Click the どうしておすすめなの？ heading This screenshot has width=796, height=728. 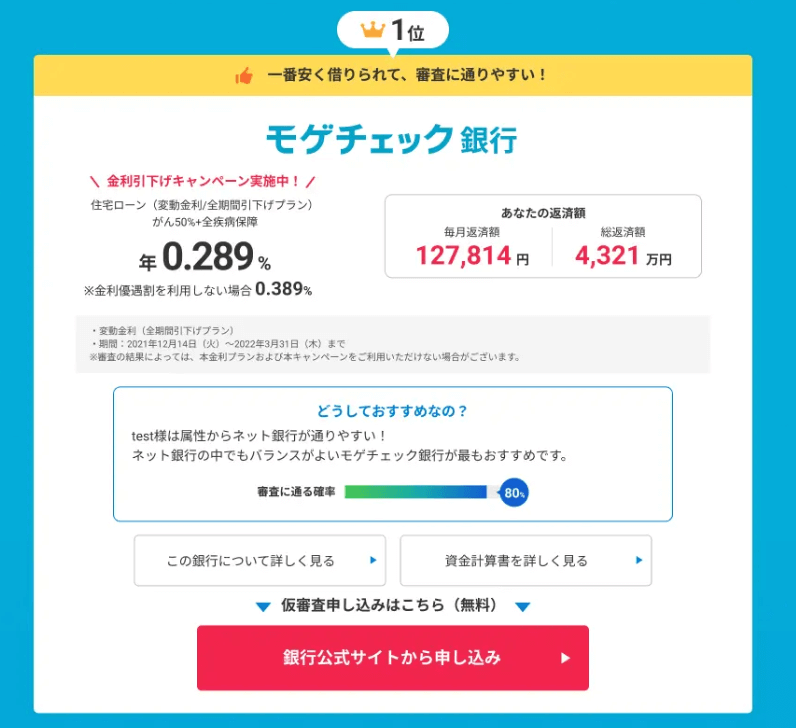point(392,411)
